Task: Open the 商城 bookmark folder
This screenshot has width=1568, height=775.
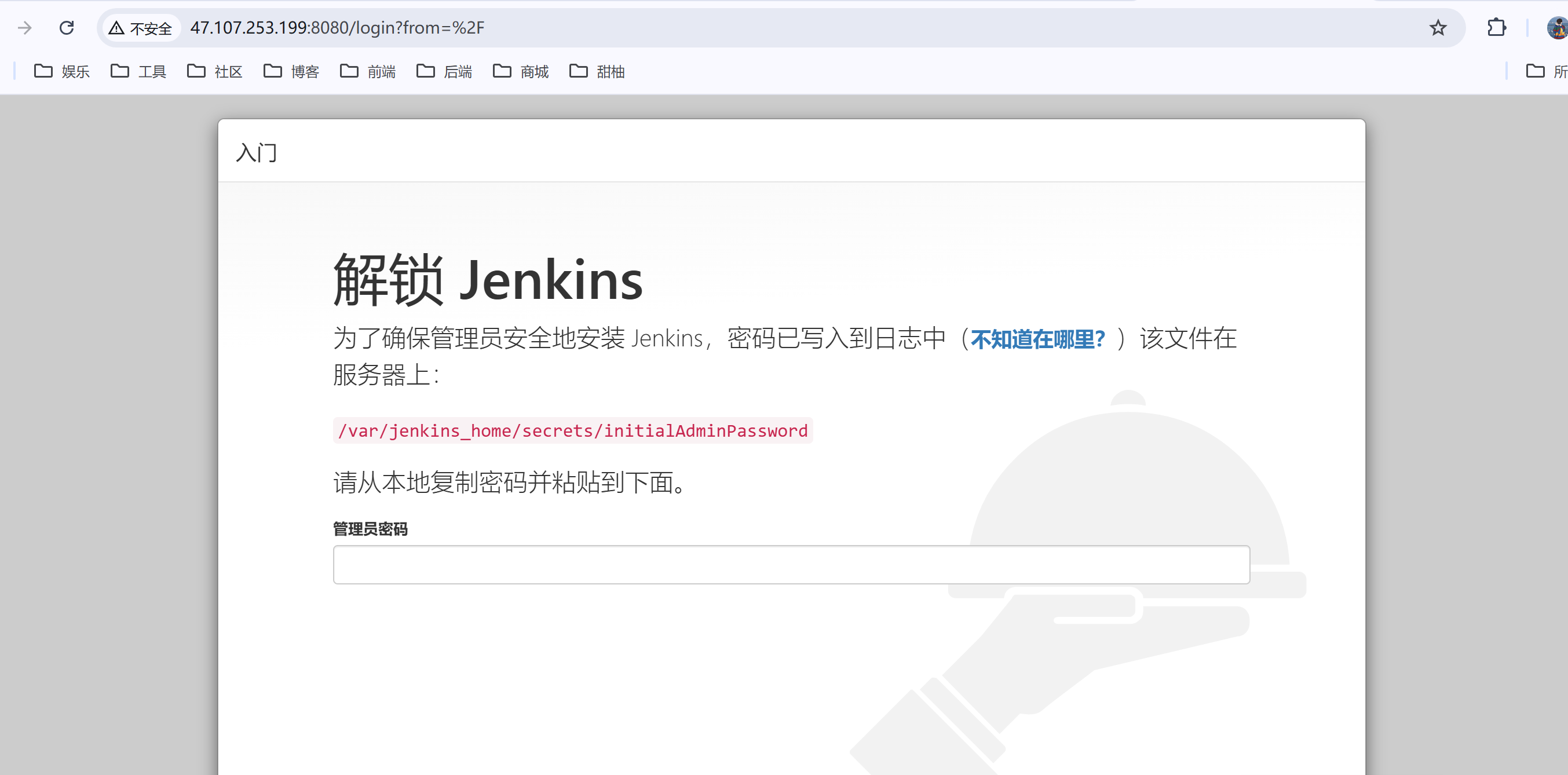Action: pyautogui.click(x=521, y=72)
